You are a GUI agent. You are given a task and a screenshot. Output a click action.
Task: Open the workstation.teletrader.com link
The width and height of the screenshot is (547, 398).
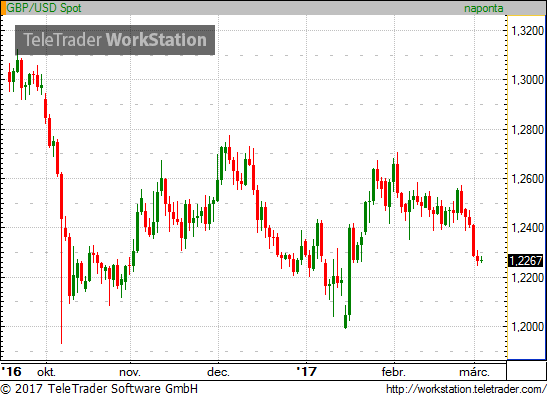click(466, 389)
